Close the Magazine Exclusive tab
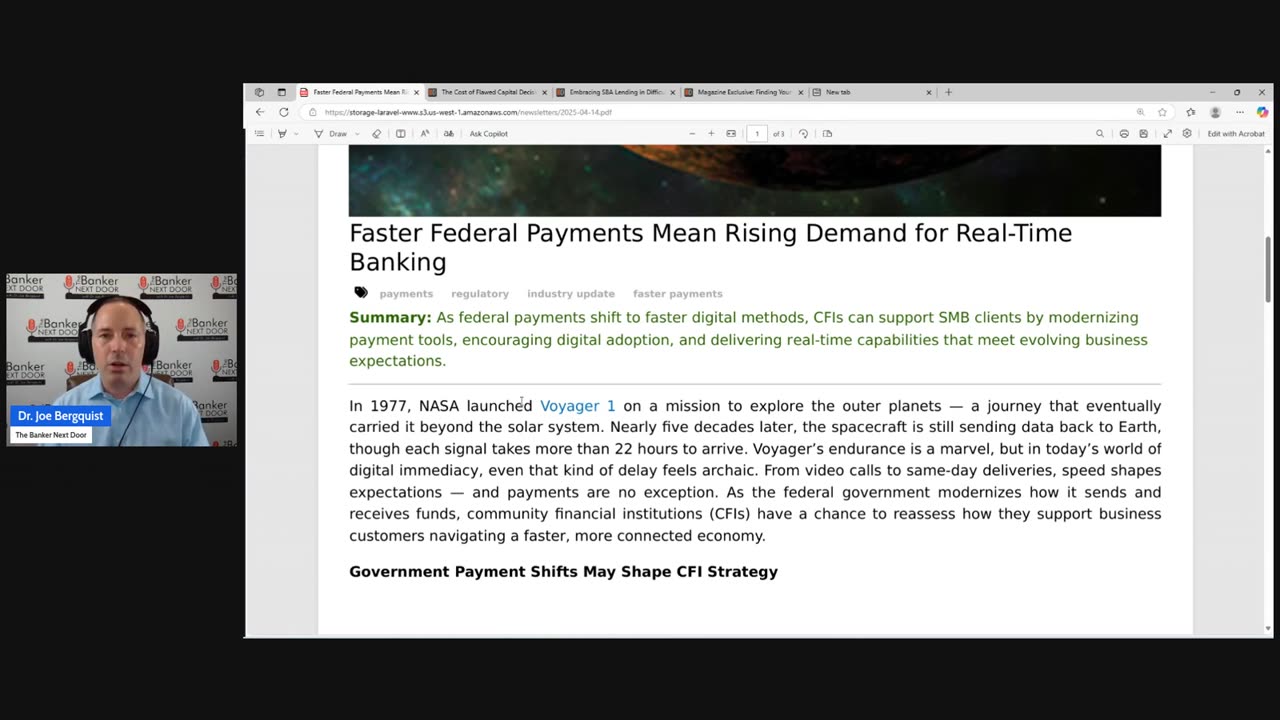The image size is (1280, 720). (800, 92)
